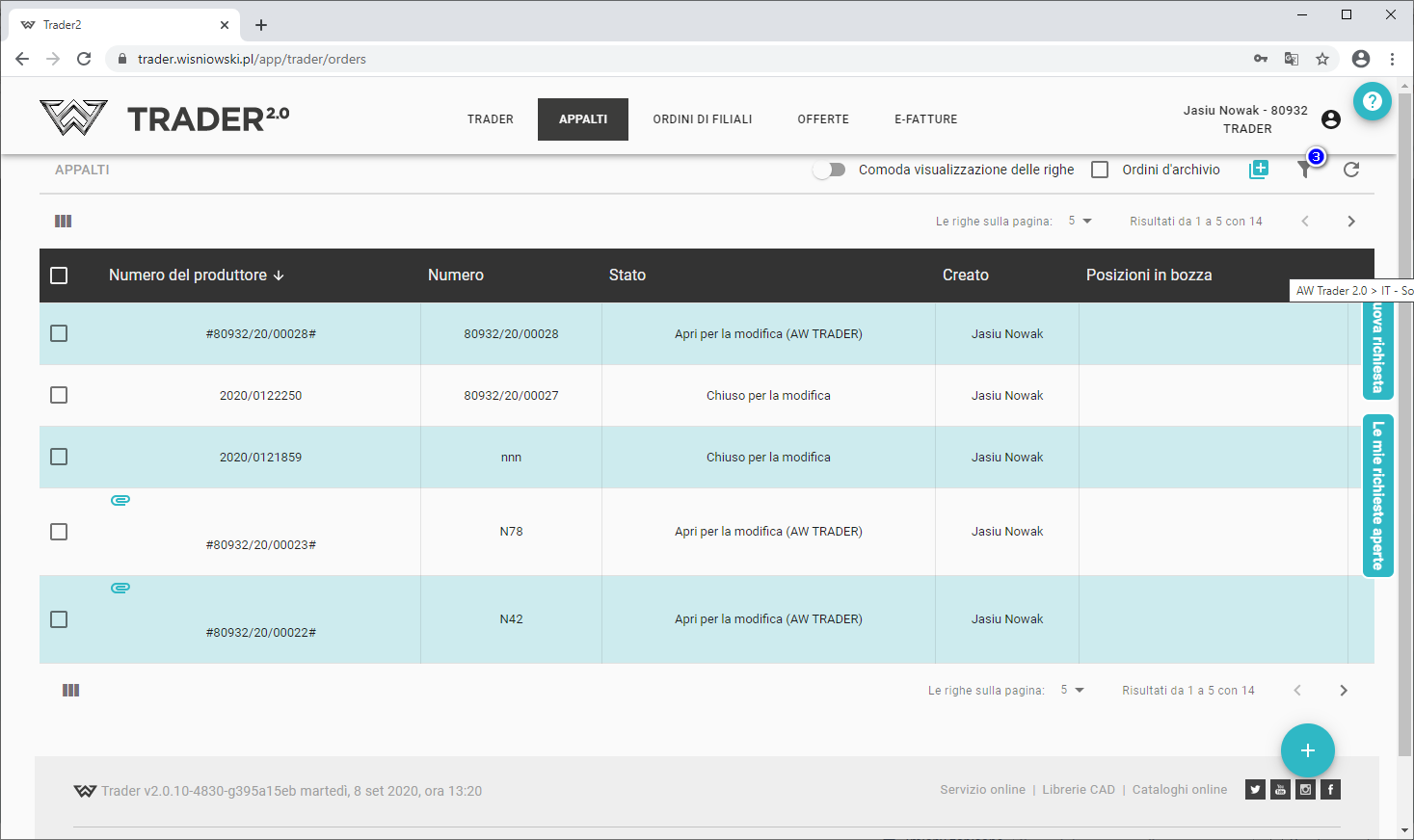Screen dimensions: 1414x840
Task: Refresh the orders list
Action: point(1351,170)
